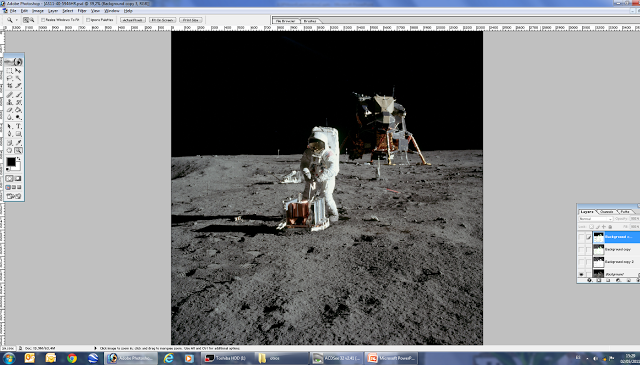The width and height of the screenshot is (640, 365).
Task: Open Google Chrome from taskbar
Action: (x=72, y=358)
